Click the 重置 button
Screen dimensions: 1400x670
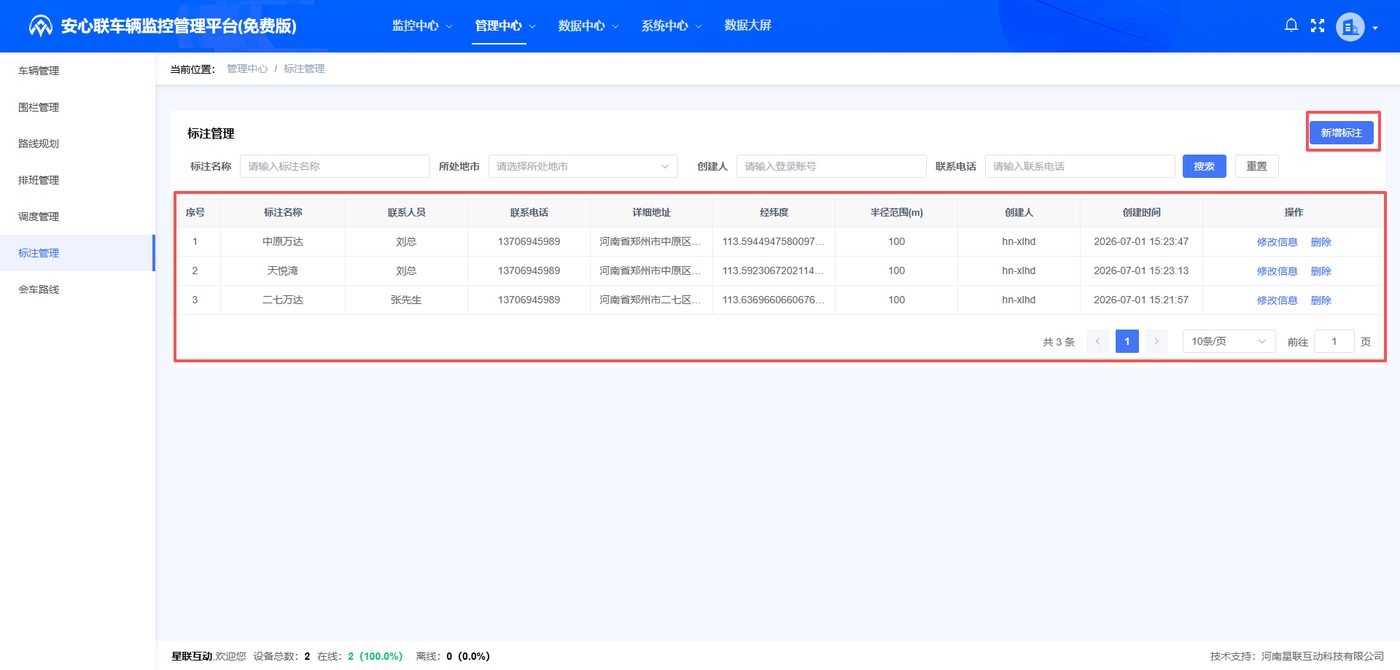[1256, 166]
